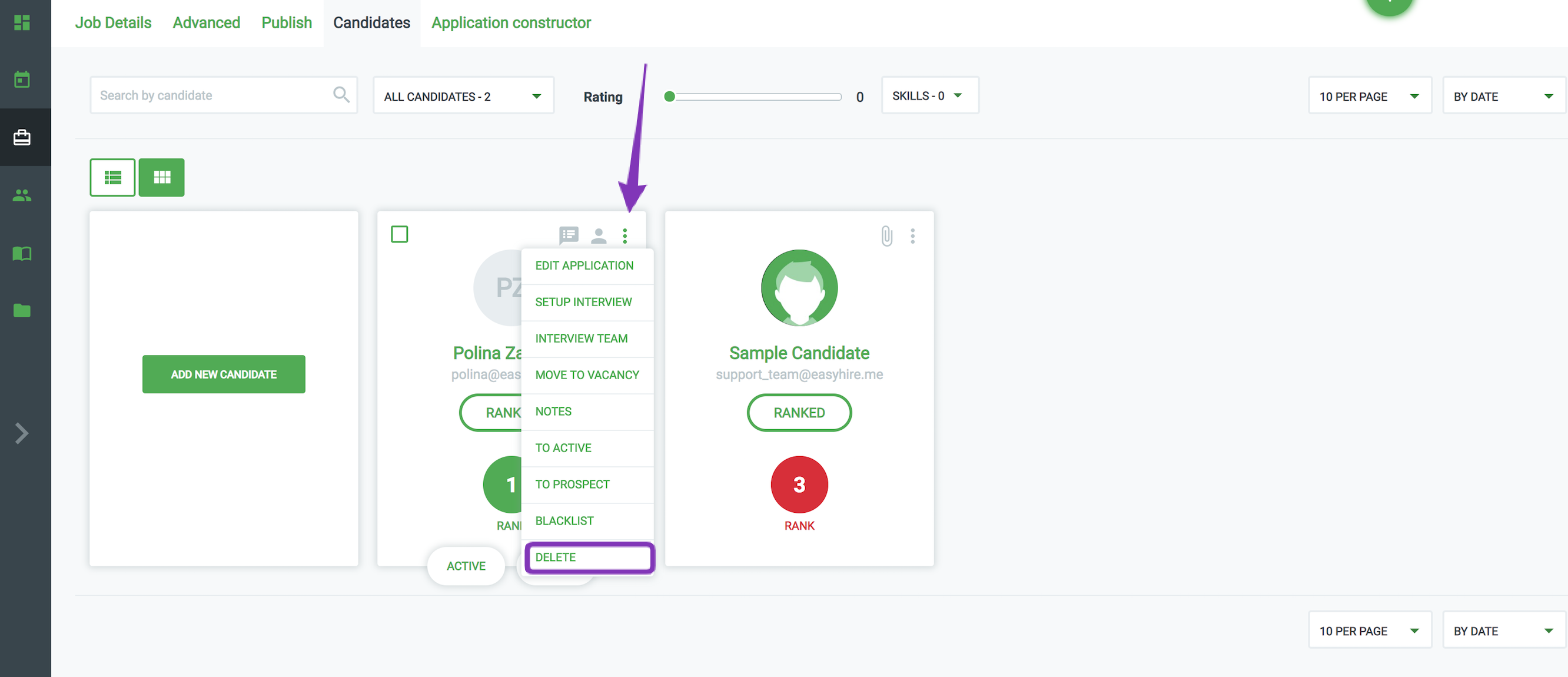Open the folder icon in sidebar
Screen dimensions: 1568x677
(22, 310)
